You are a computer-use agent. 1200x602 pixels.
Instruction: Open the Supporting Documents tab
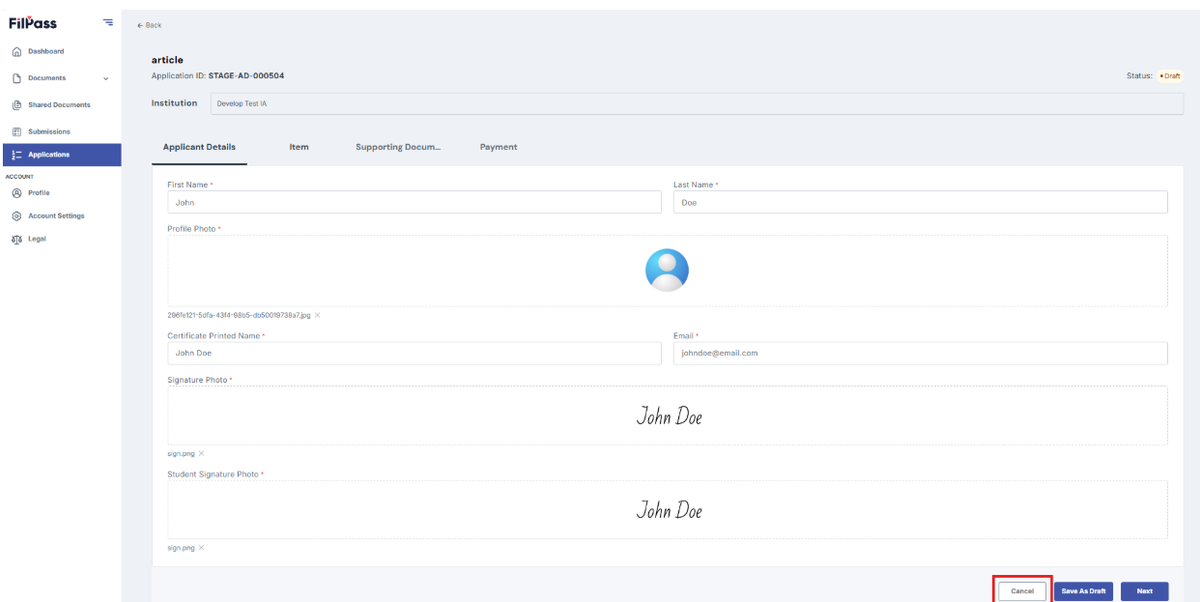tap(398, 147)
